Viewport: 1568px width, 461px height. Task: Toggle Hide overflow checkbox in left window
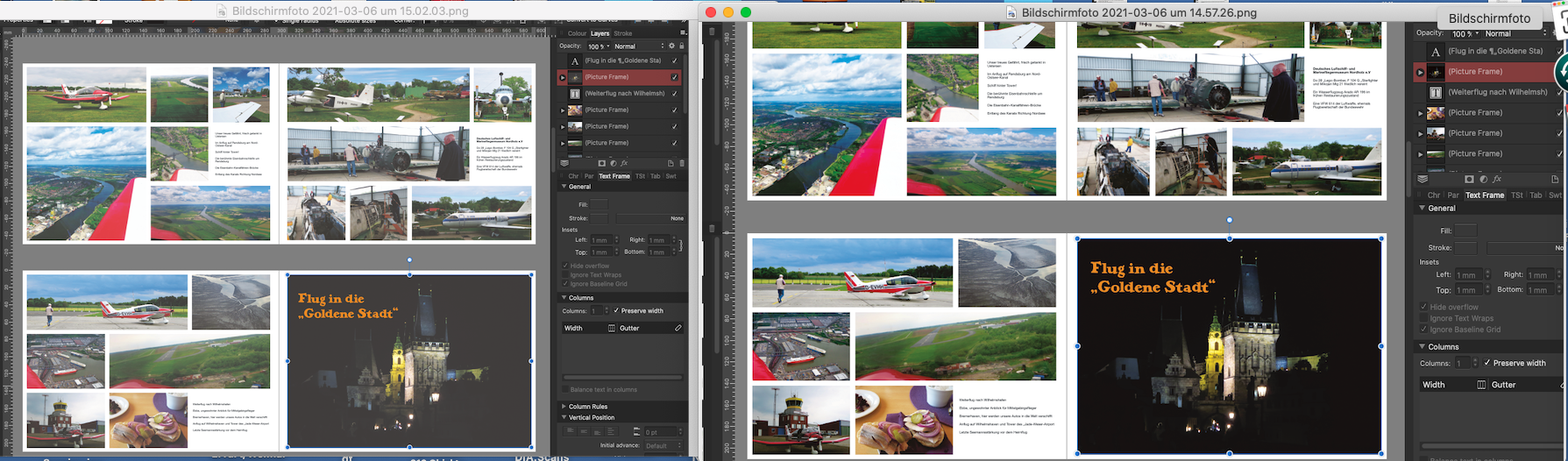[x=564, y=266]
